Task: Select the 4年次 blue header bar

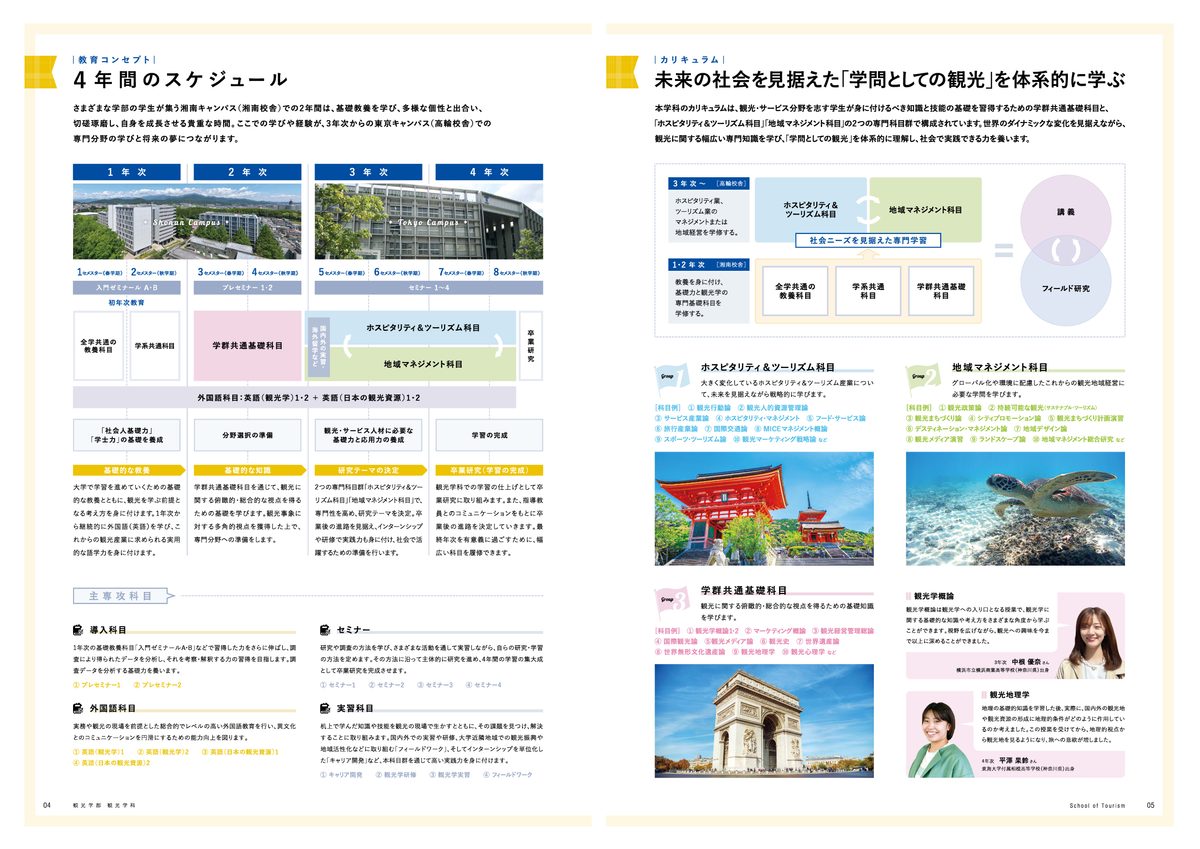Action: pyautogui.click(x=489, y=172)
